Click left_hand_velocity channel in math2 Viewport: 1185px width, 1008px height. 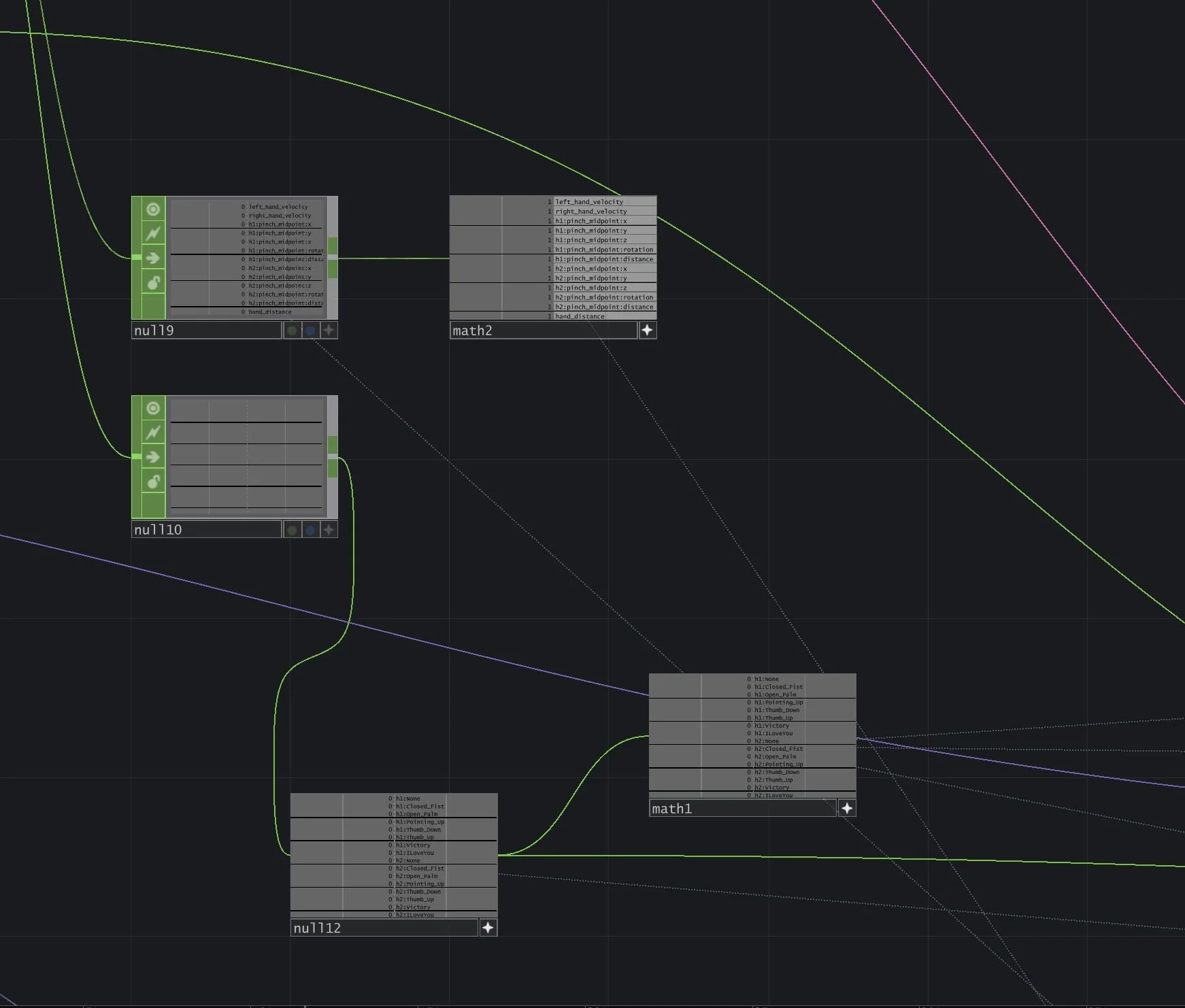click(x=589, y=202)
